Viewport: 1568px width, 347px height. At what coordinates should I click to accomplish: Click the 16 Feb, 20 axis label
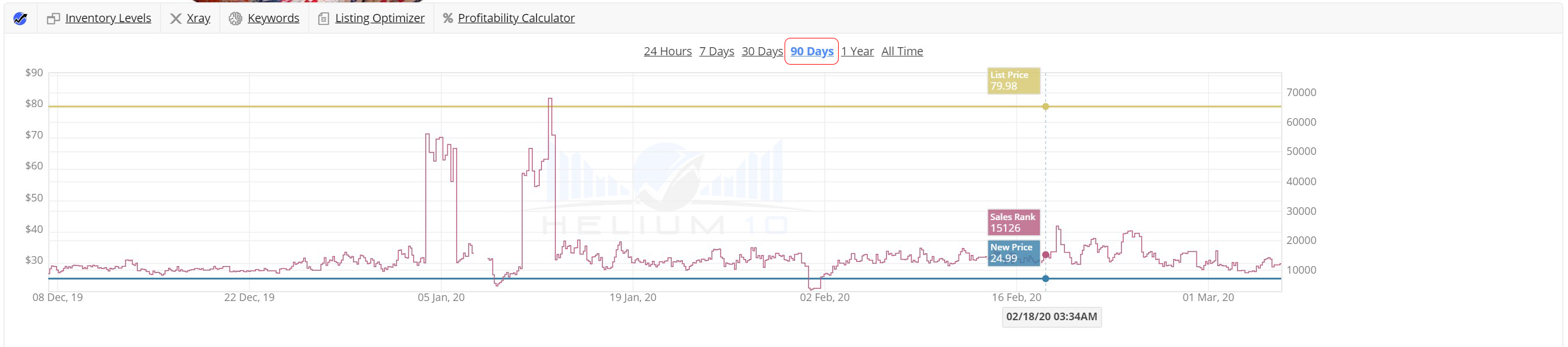tap(1017, 298)
